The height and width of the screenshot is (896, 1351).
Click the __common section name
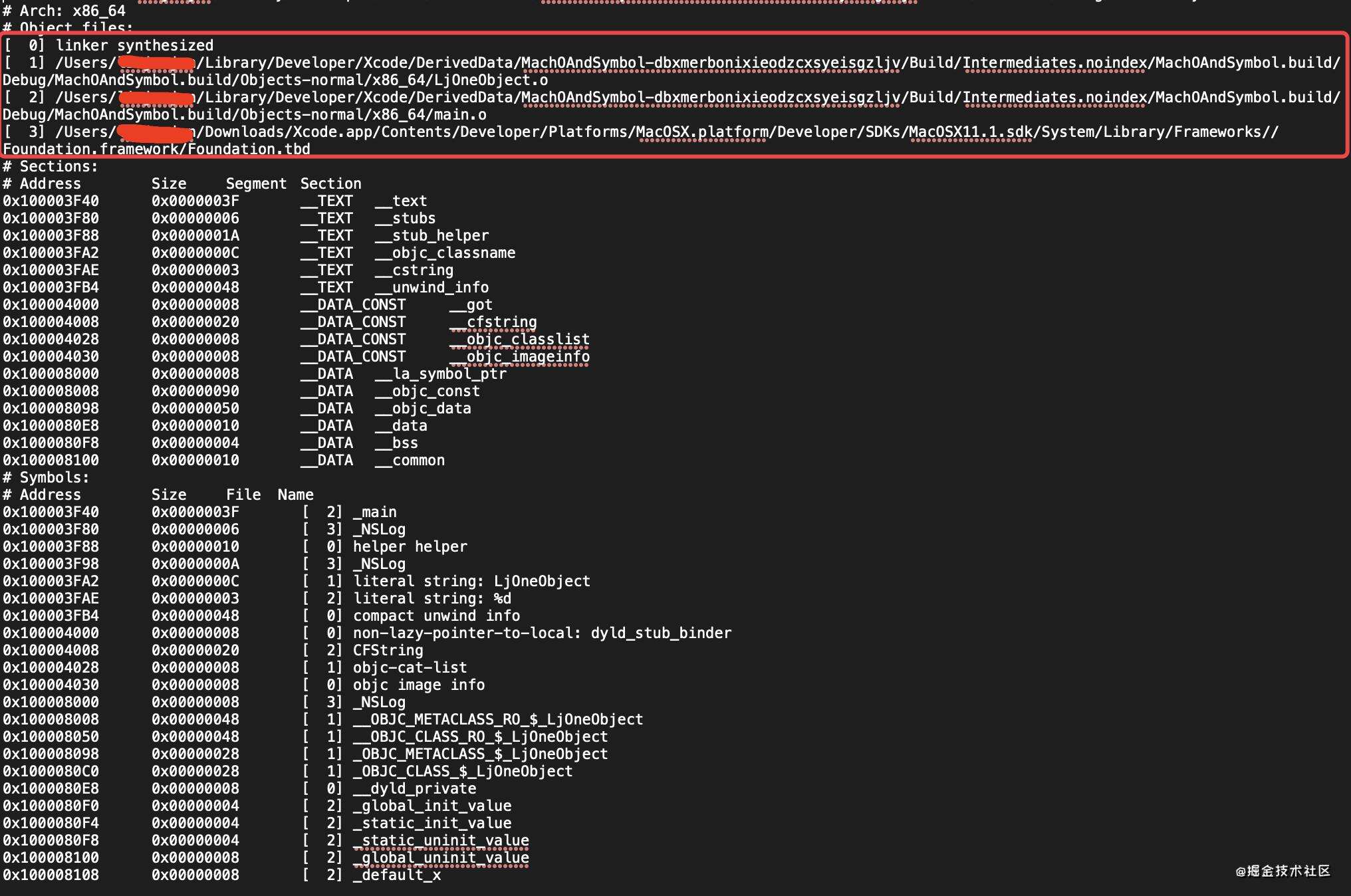(x=410, y=460)
